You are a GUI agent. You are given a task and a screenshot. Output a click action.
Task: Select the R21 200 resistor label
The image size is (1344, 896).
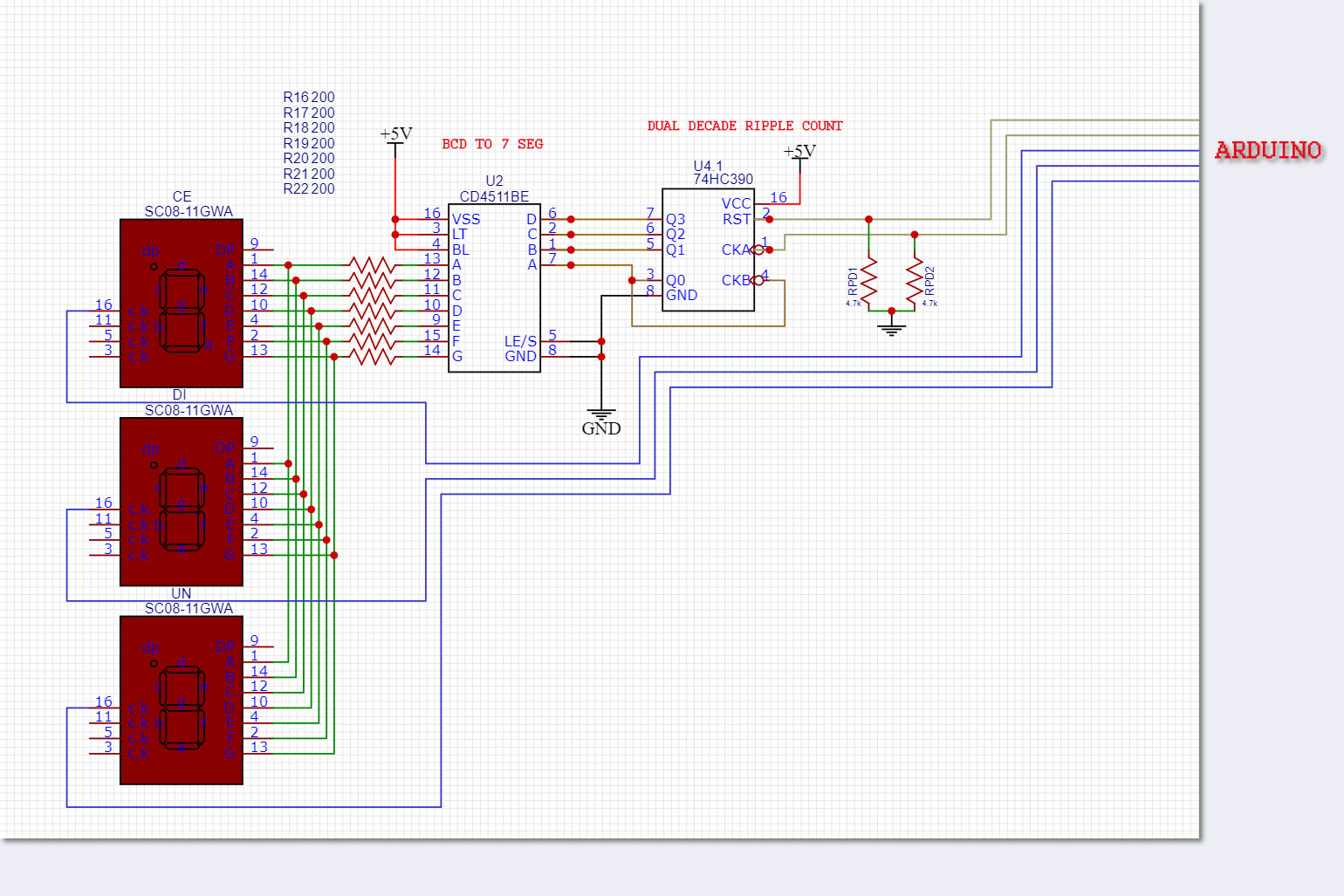click(x=309, y=174)
